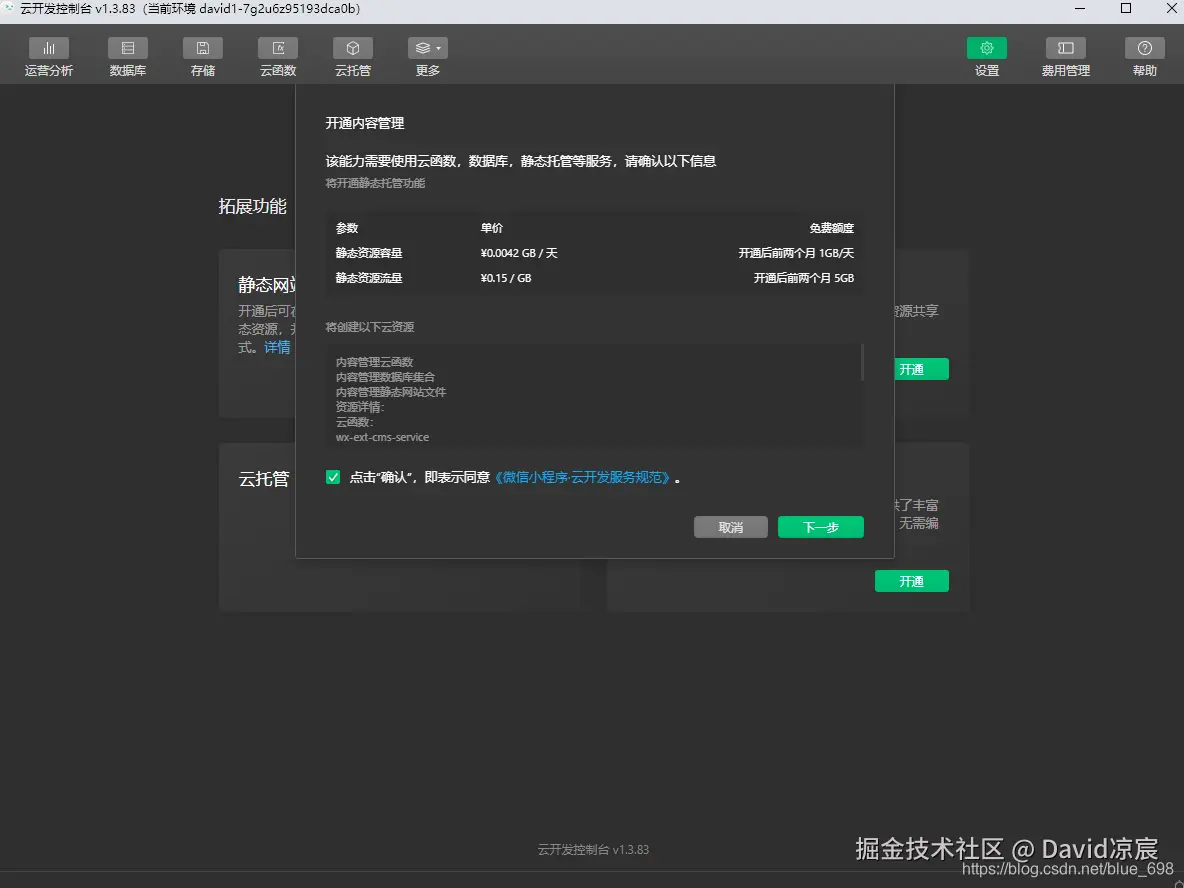Screen dimensions: 1184x888
Task: Open the 帮助 (Help) panel
Action: (1143, 56)
